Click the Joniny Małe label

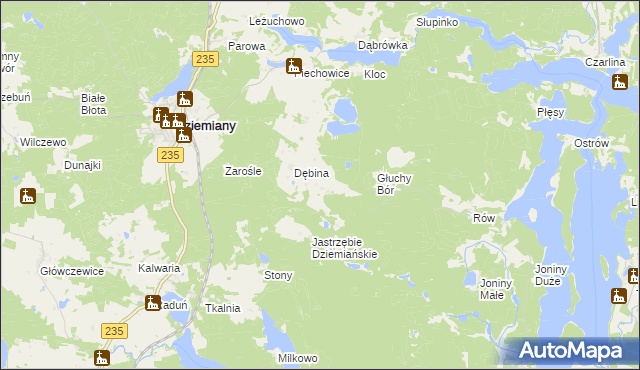click(x=496, y=289)
